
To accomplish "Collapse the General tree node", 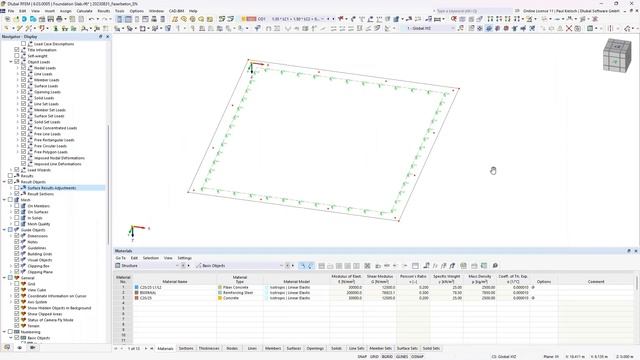I will 4,278.
